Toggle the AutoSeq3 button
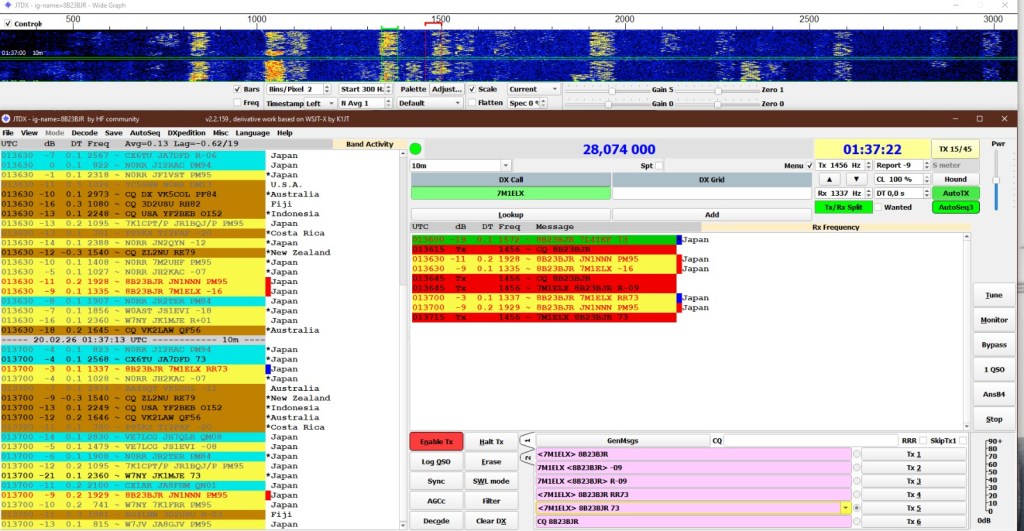1024x531 pixels. (x=956, y=207)
